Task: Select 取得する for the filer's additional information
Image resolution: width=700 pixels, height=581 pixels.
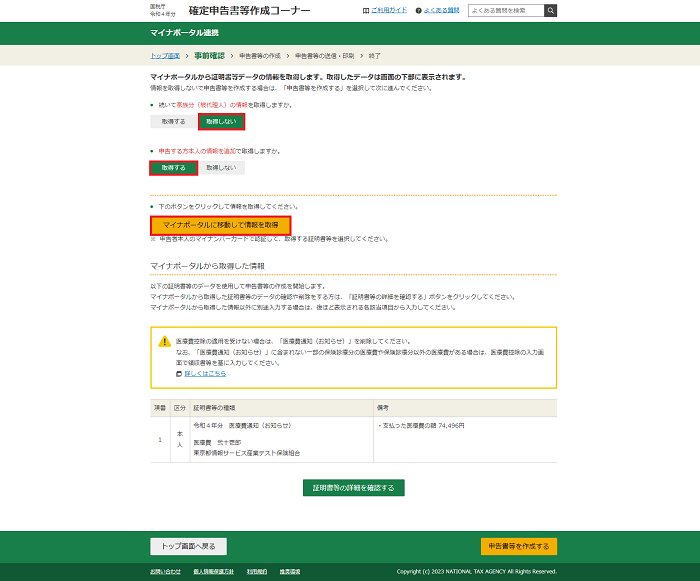Action: 173,168
